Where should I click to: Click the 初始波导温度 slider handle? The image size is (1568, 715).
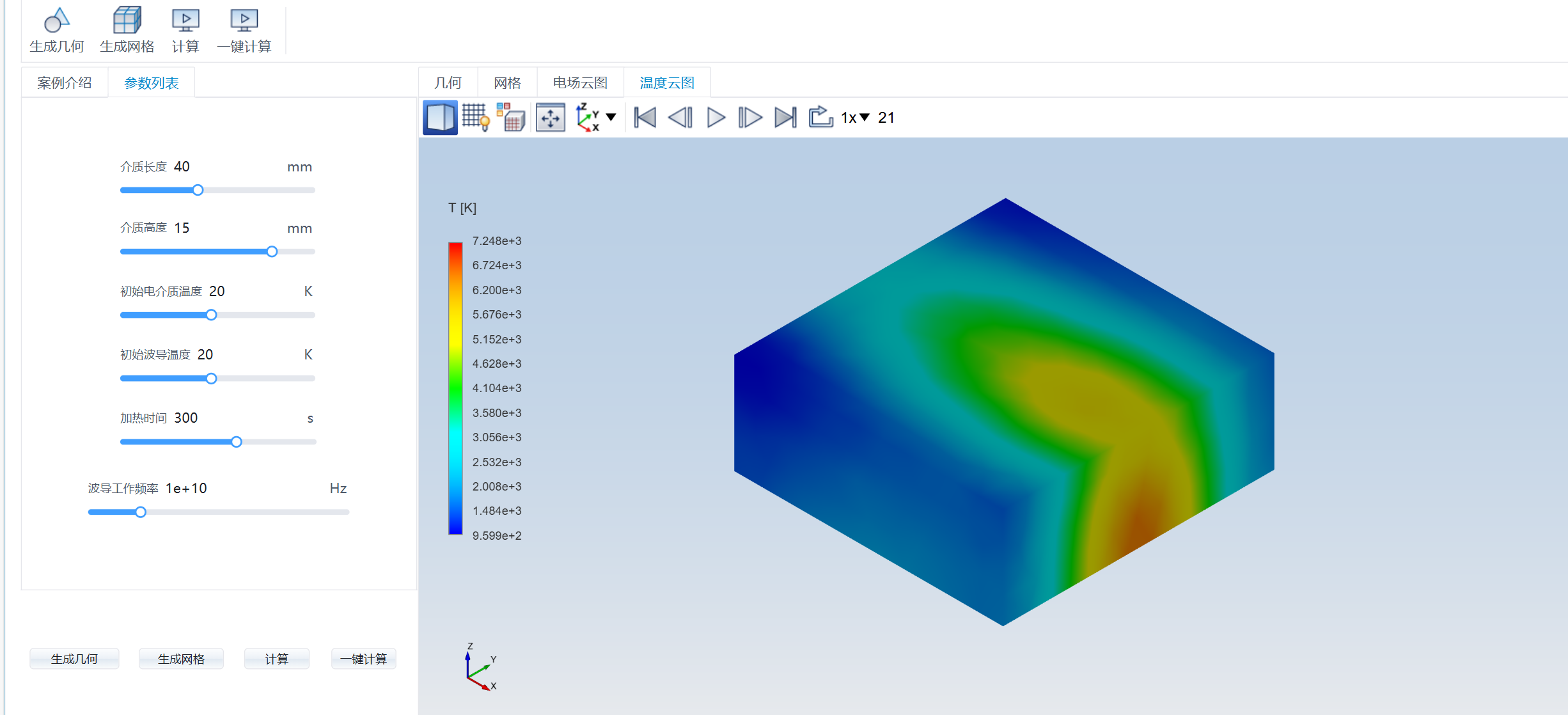(x=212, y=378)
